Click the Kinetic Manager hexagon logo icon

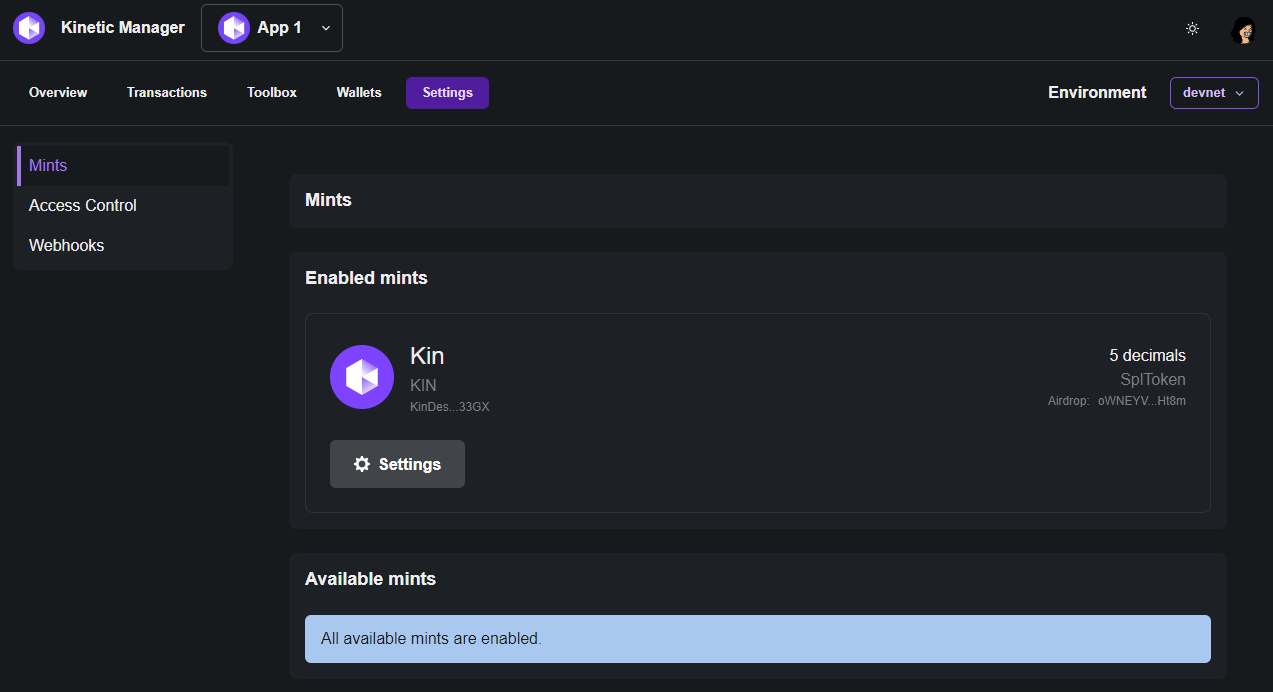click(28, 27)
